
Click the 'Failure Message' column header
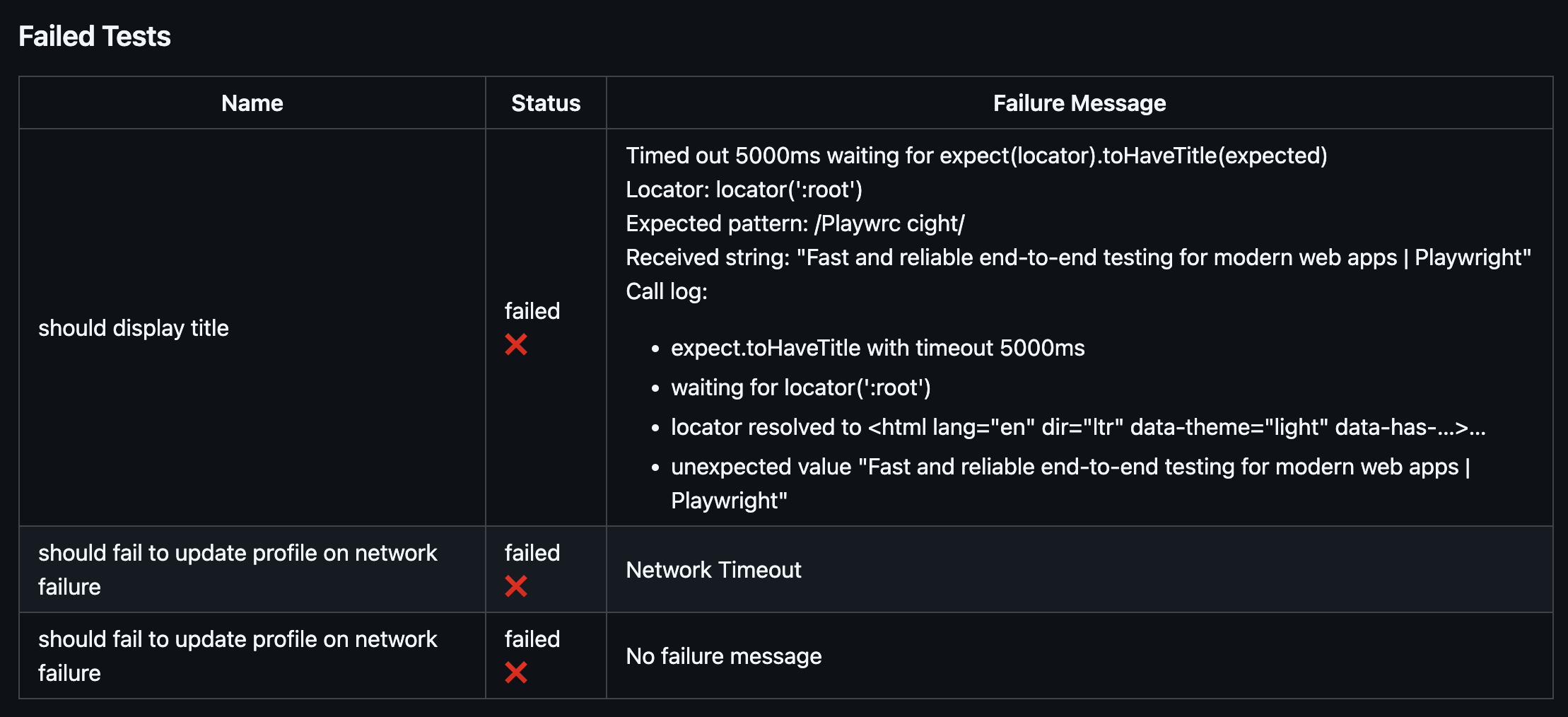pos(1080,103)
